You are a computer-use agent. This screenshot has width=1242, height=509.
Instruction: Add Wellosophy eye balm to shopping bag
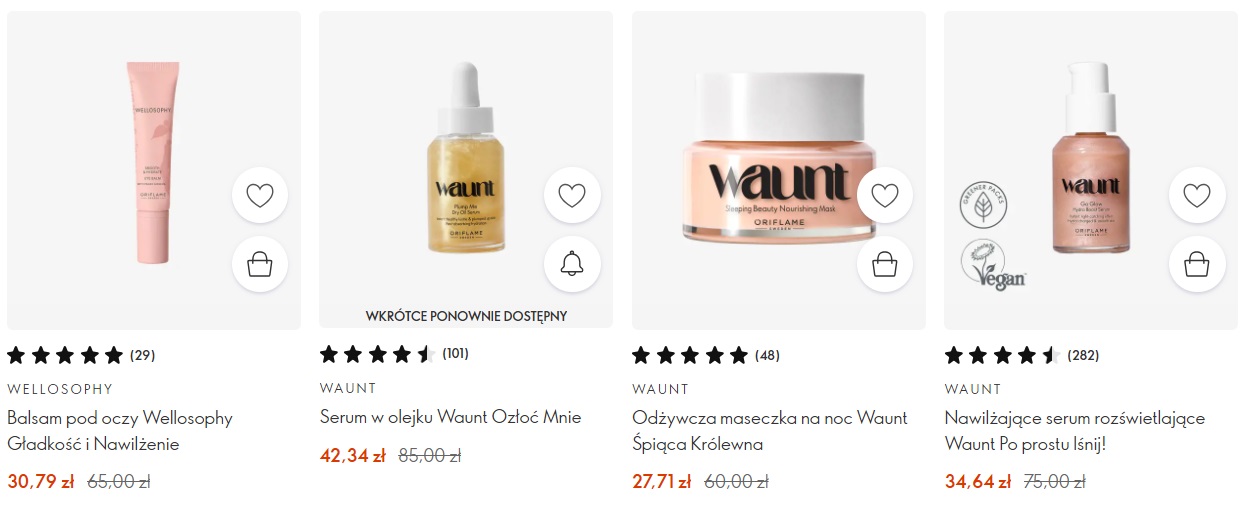click(x=260, y=264)
